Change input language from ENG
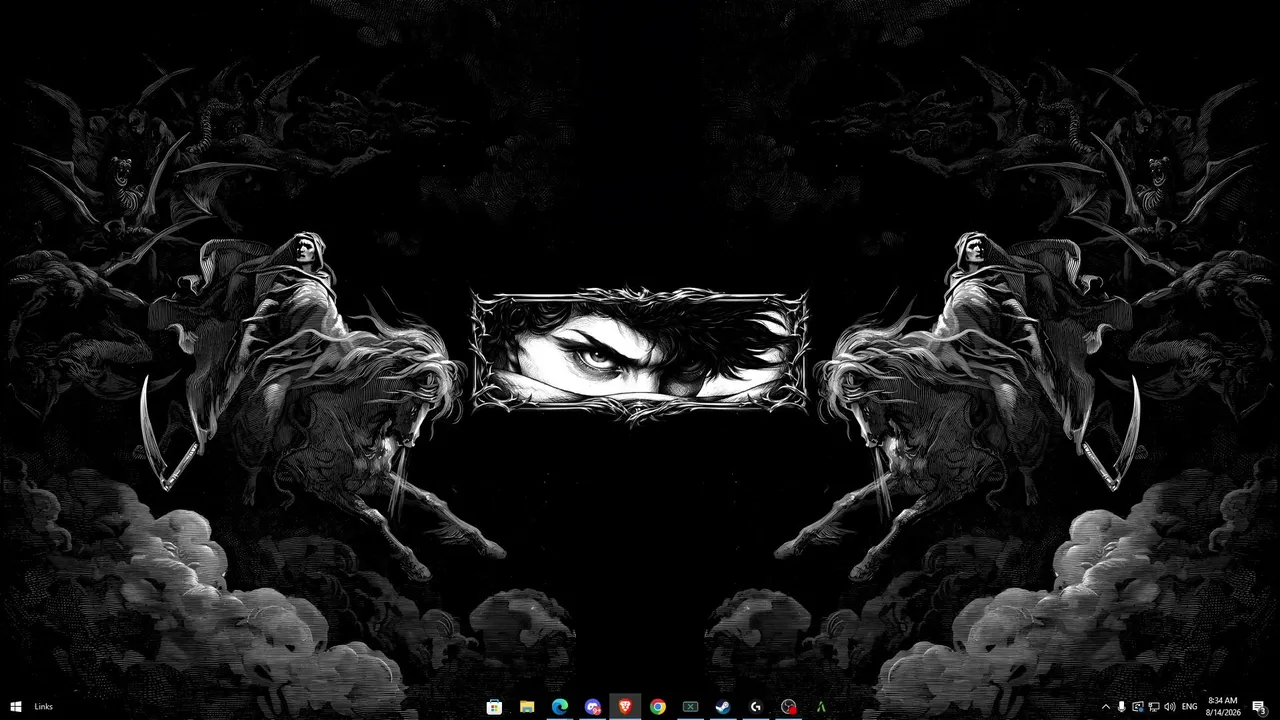 coord(1190,707)
